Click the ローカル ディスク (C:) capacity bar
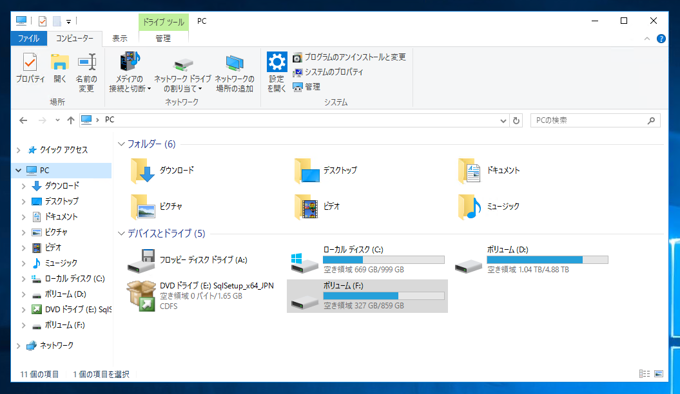 coord(383,260)
